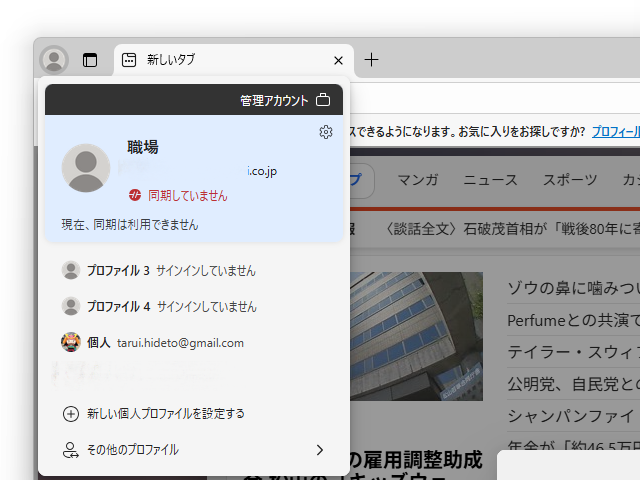The image size is (640, 480).
Task: Click the プロフィール link in info bar
Action: 616,131
